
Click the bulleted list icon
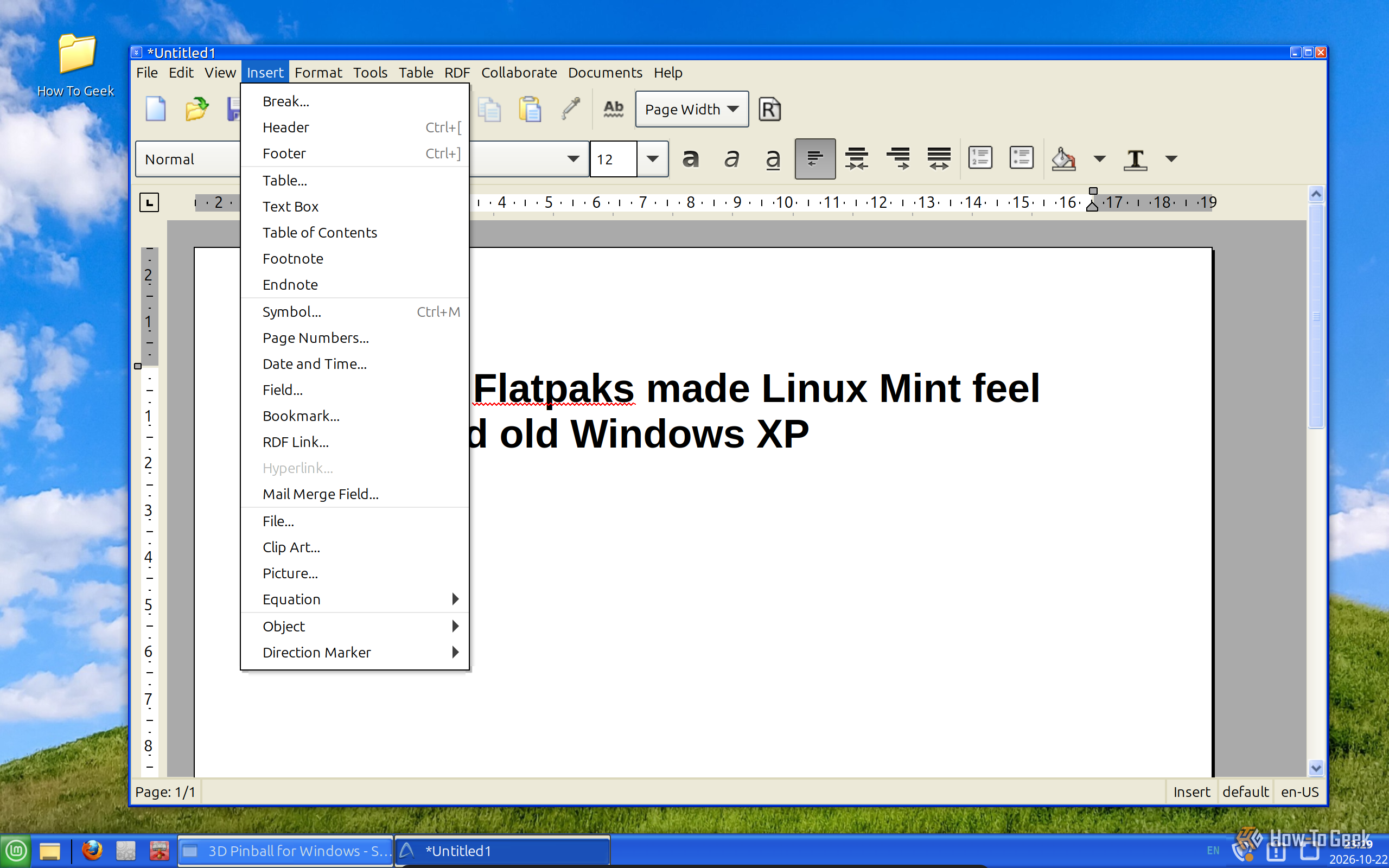[1021, 158]
